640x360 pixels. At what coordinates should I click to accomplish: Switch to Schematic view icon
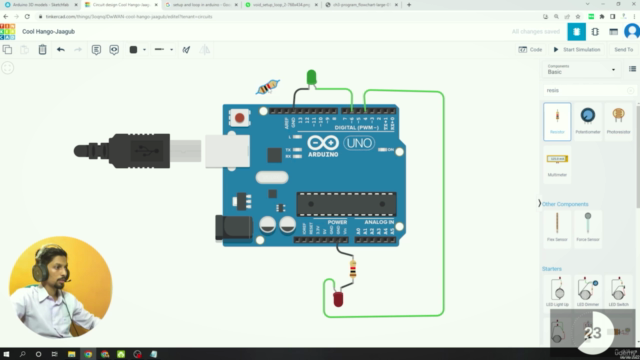[595, 31]
